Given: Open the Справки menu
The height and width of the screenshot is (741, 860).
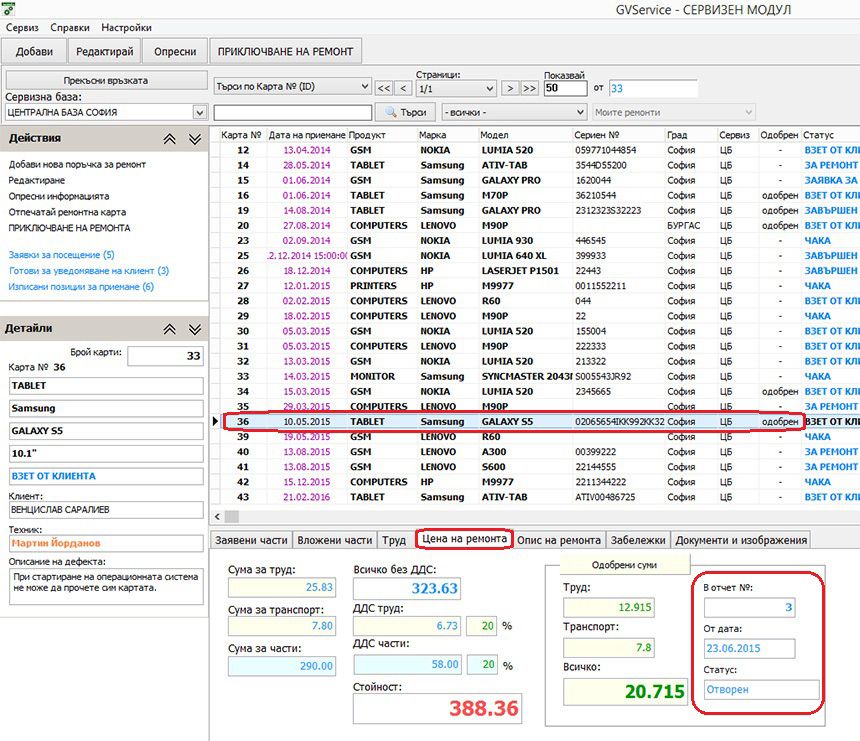Looking at the screenshot, I should (70, 27).
